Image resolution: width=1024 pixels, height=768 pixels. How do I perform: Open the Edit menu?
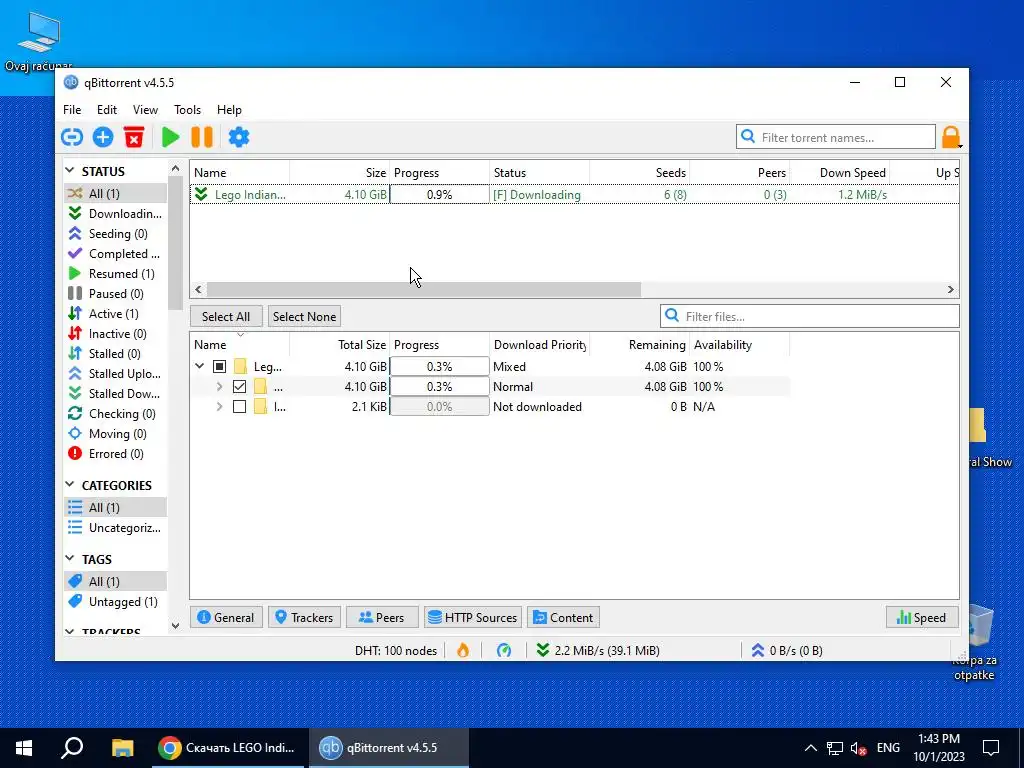pyautogui.click(x=106, y=110)
